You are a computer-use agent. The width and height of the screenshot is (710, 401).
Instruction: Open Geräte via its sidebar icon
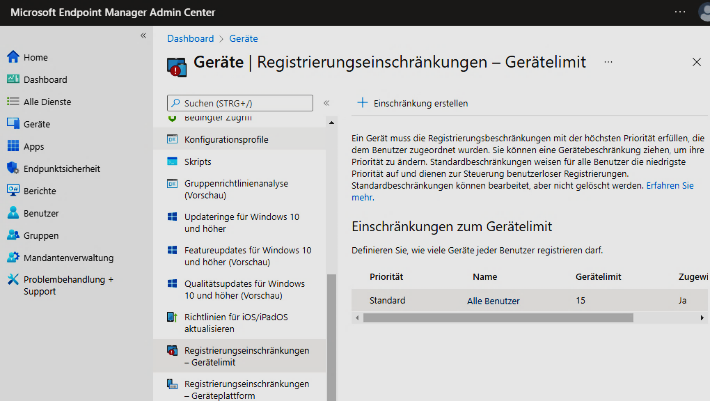[13, 124]
